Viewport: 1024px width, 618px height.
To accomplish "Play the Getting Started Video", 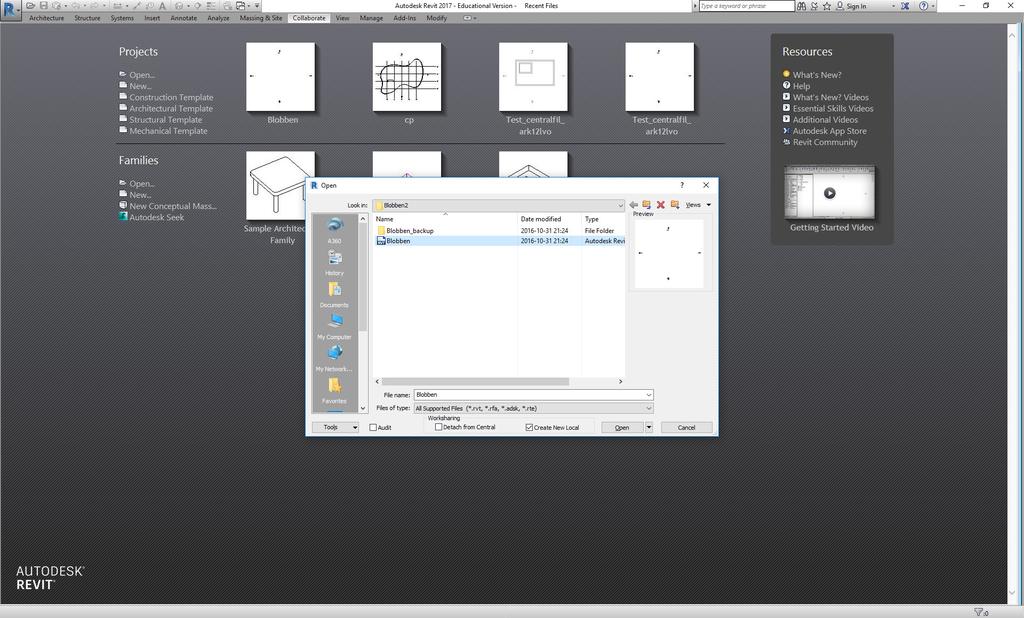I will coord(829,193).
